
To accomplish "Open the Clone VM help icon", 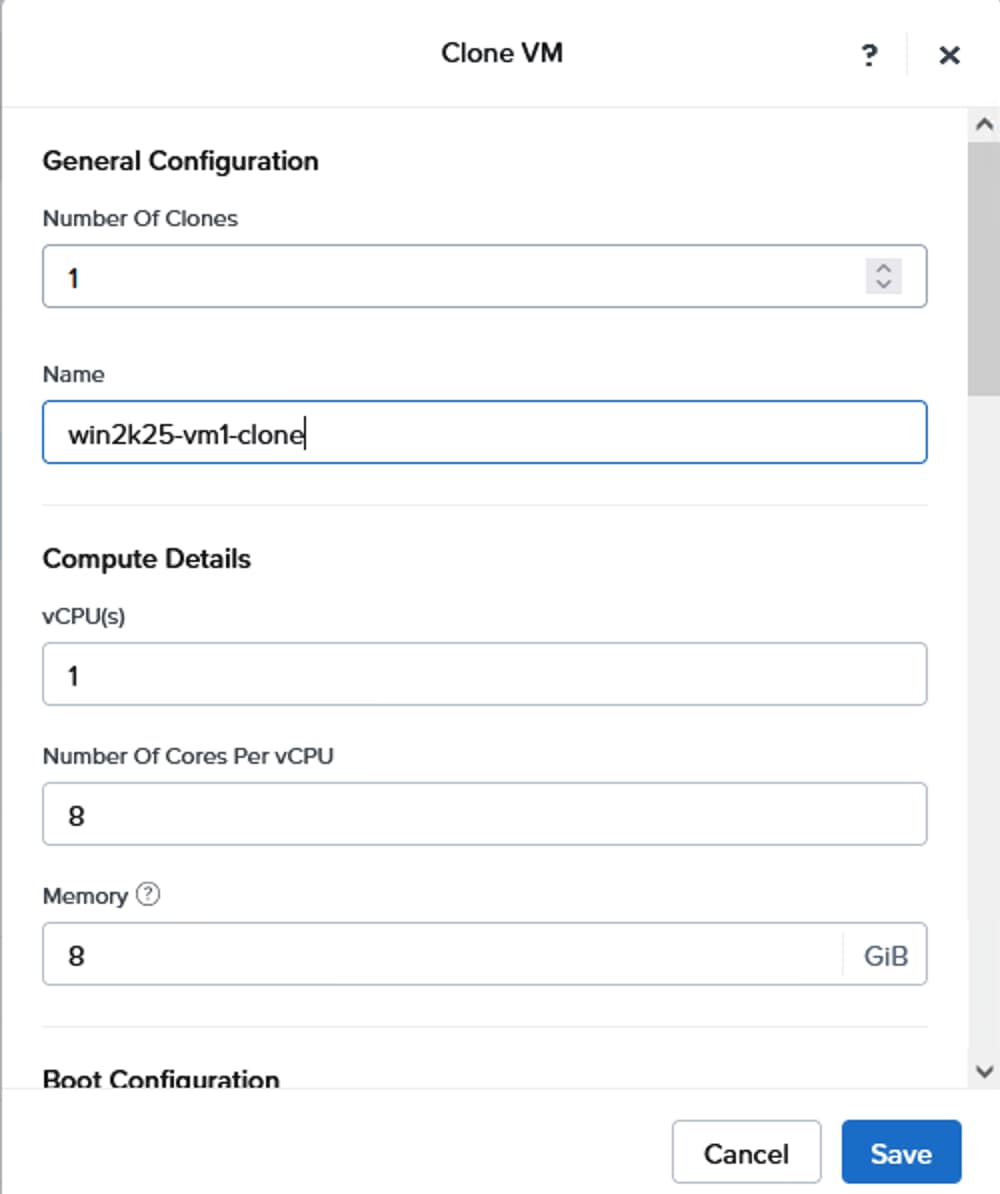I will click(870, 56).
